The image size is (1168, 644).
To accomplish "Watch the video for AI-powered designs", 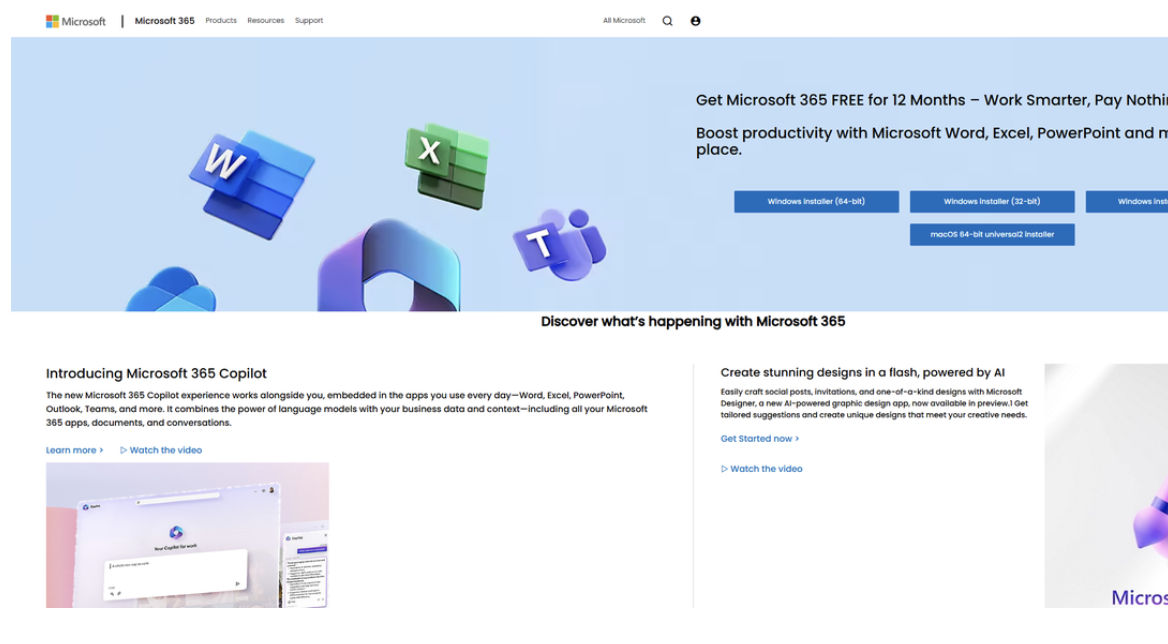I will click(x=761, y=469).
